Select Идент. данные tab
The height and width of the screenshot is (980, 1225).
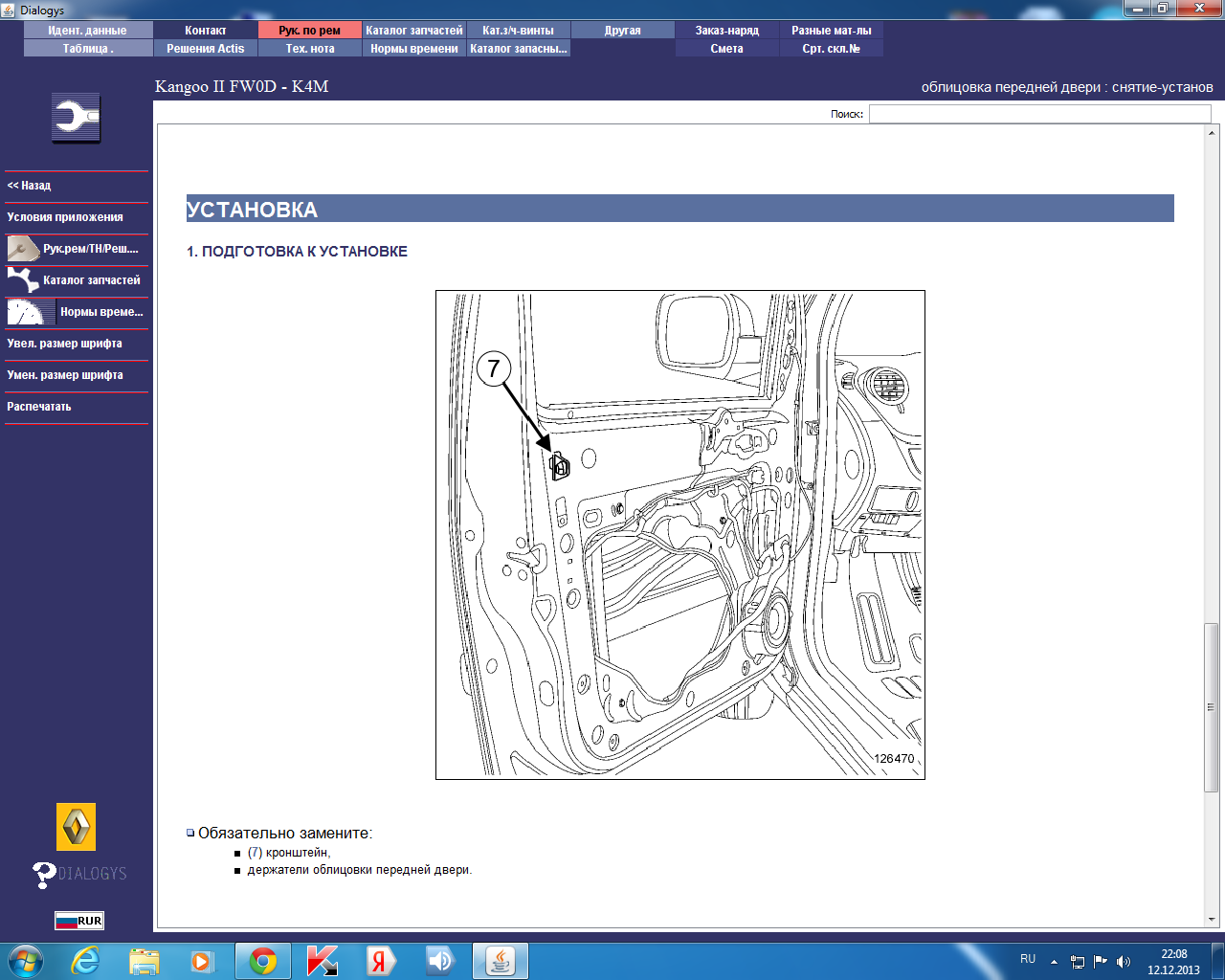click(88, 31)
